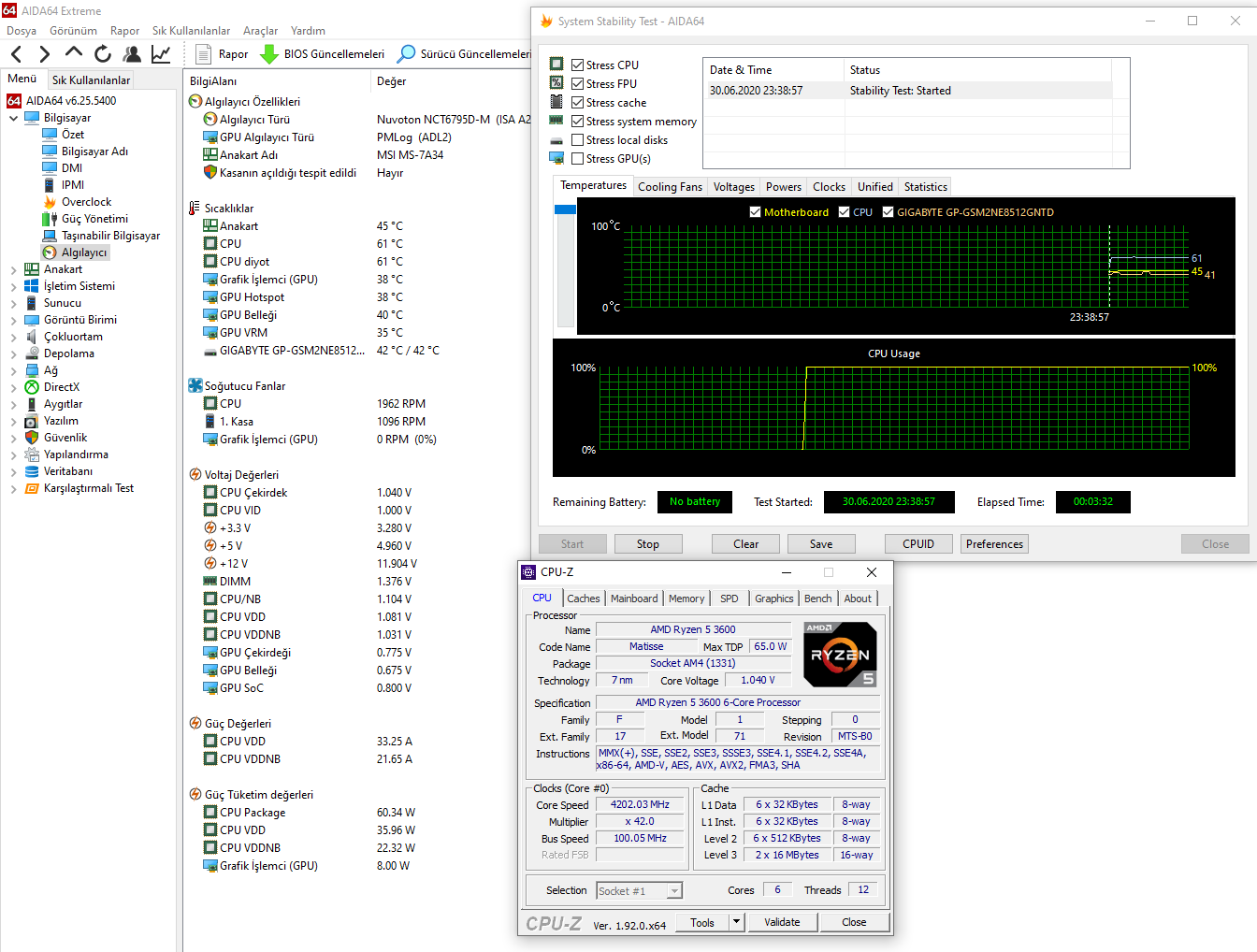Click the Stop button in Stability Test

click(648, 544)
